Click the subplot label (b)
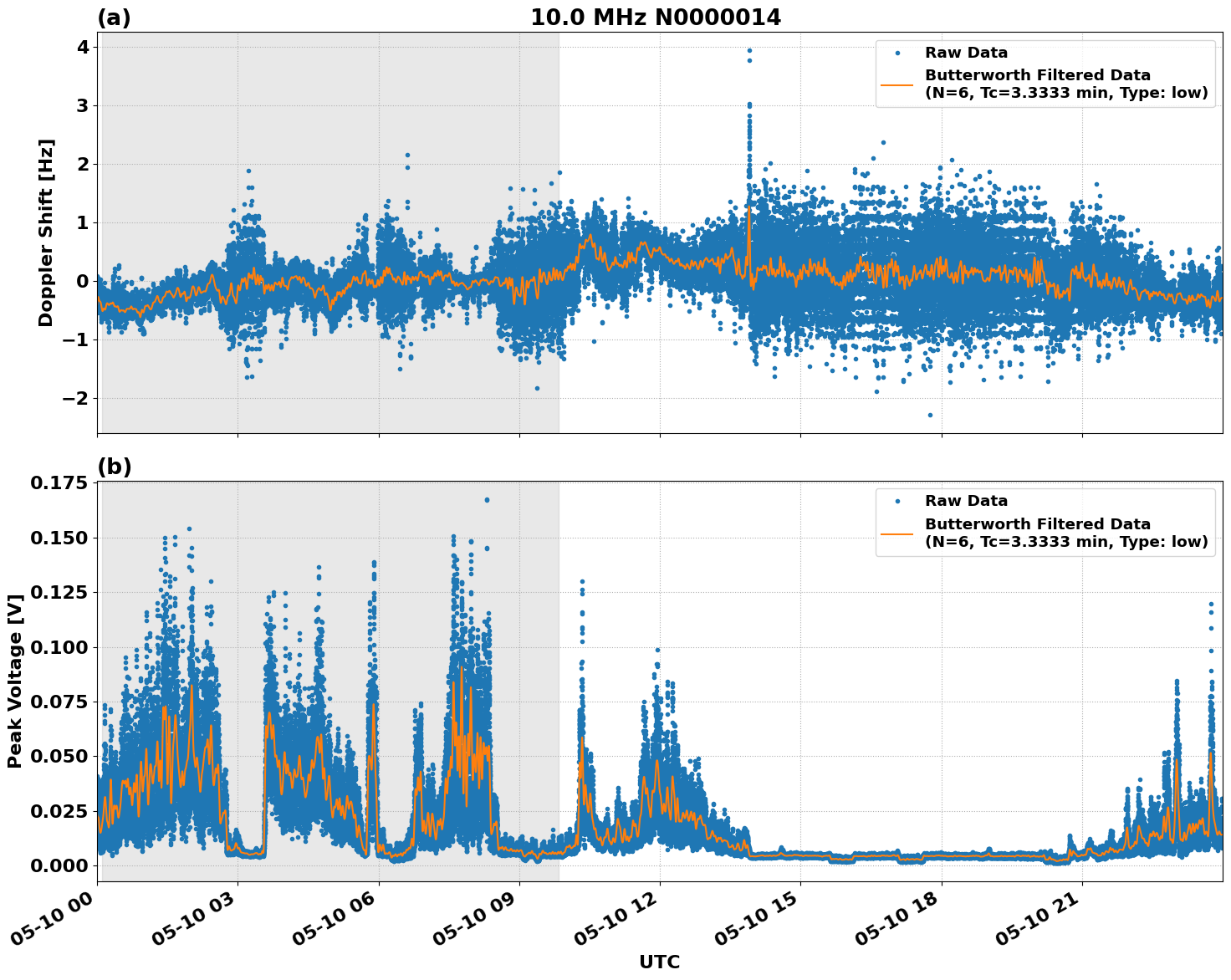Viewport: 1231px width, 980px height. (115, 466)
